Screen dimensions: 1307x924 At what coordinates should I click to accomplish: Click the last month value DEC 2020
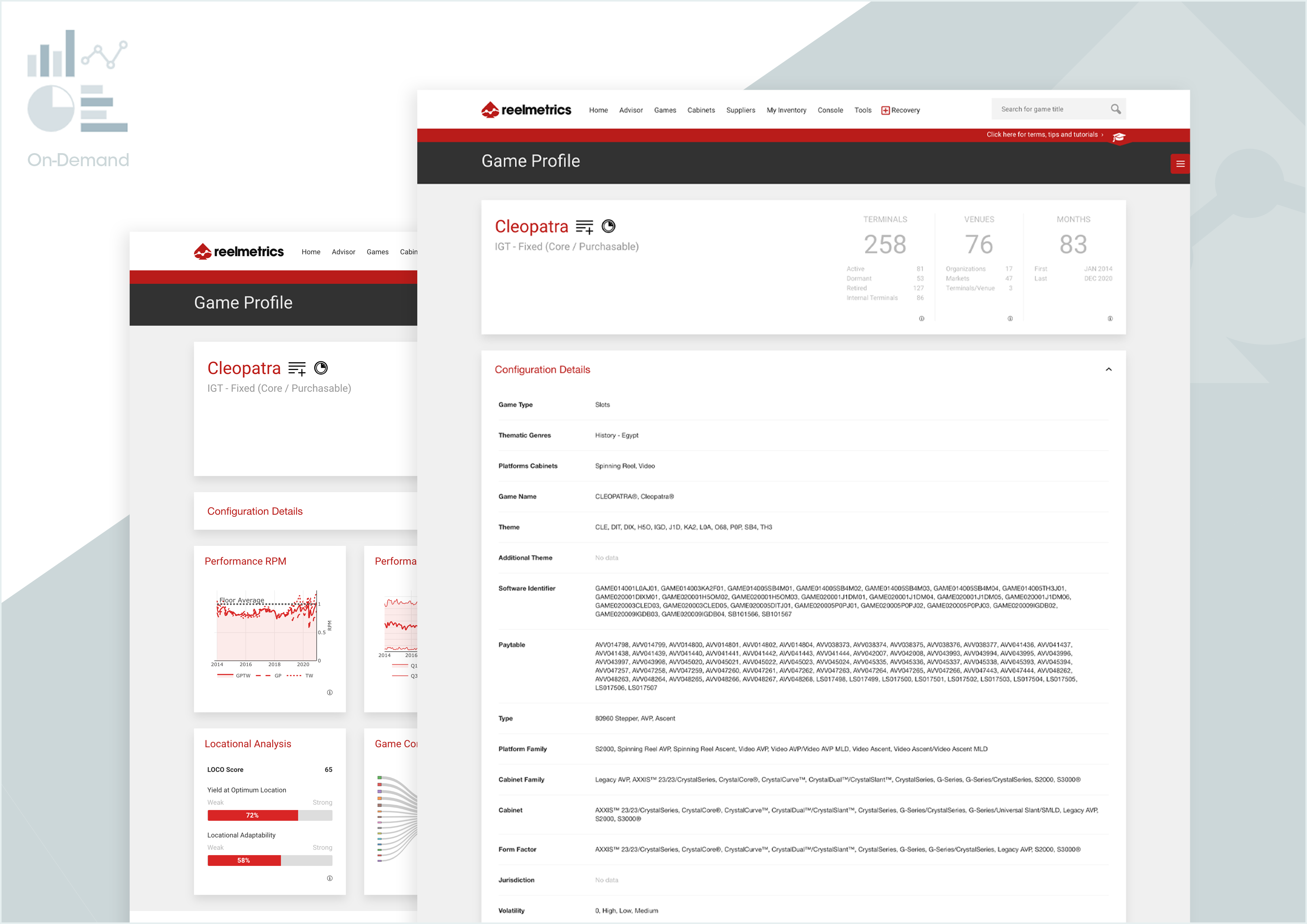1098,278
